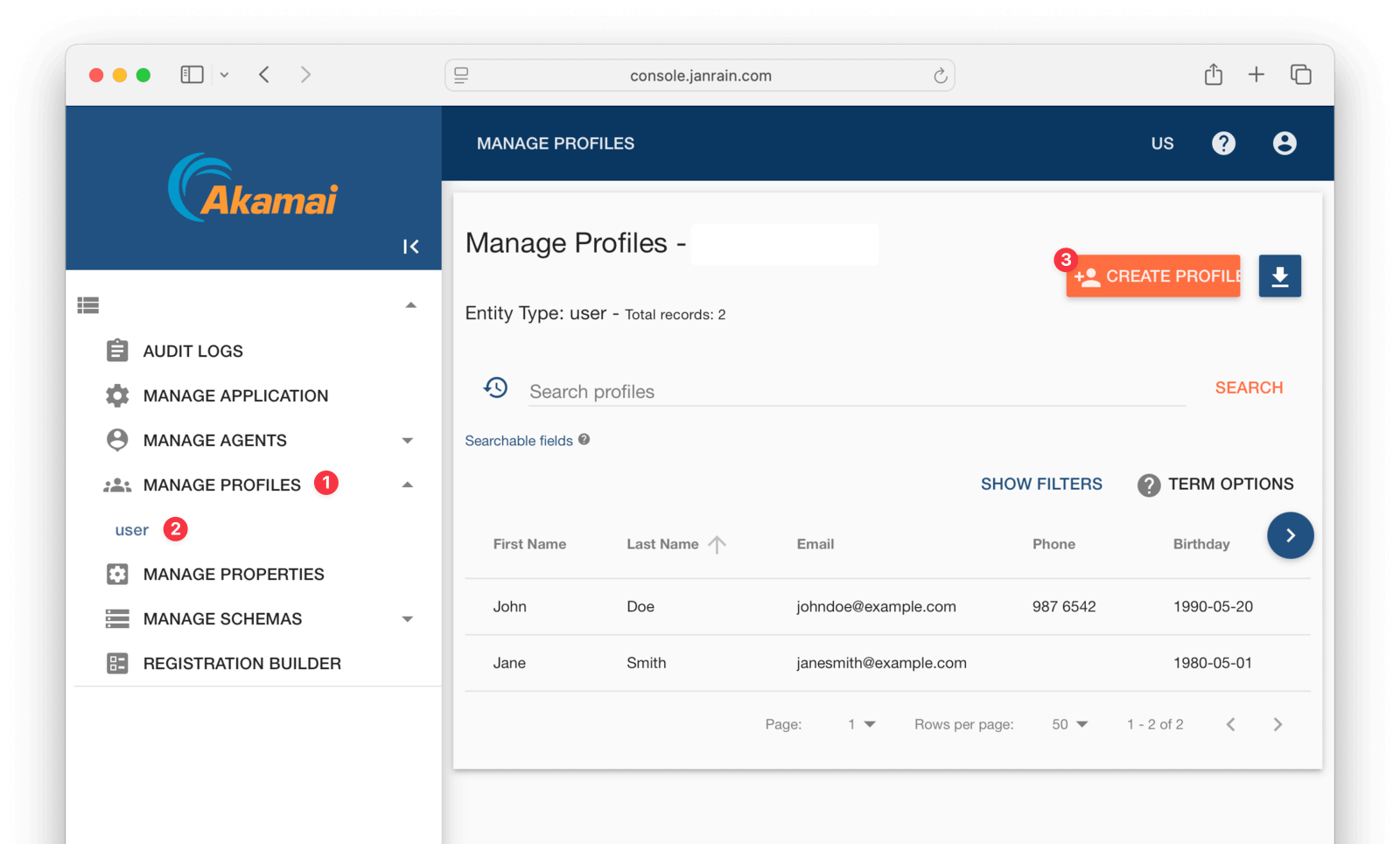The image size is (1400, 844).
Task: Click the Safari share icon
Action: click(1213, 75)
